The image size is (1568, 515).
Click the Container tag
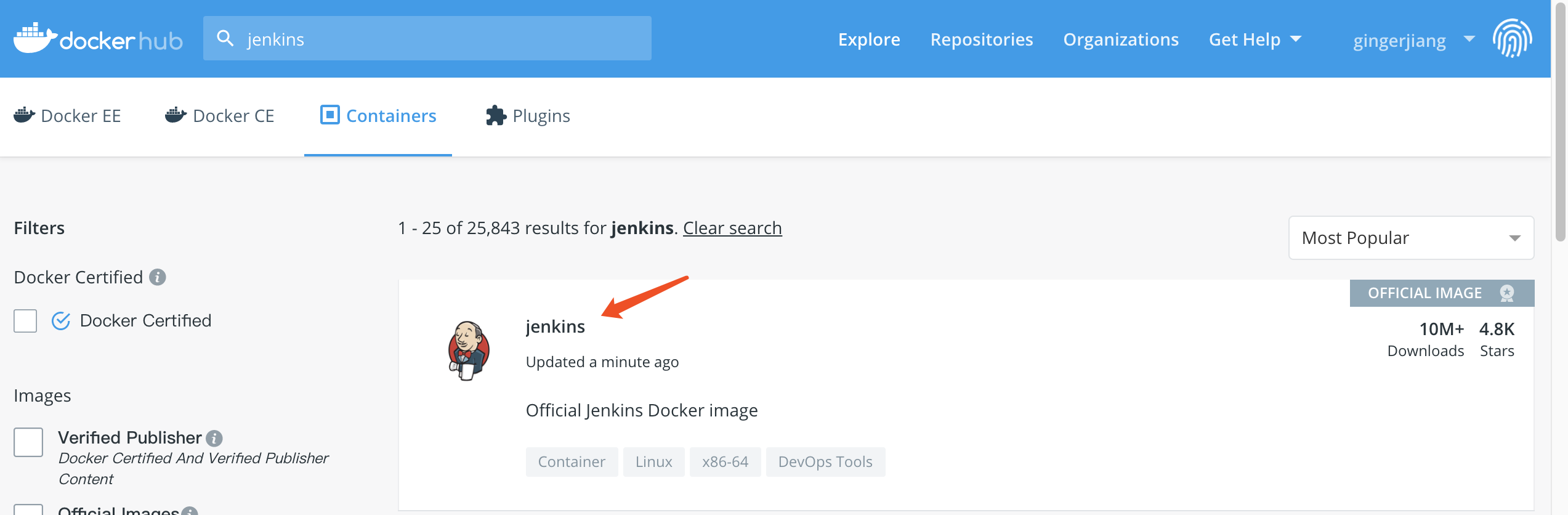pyautogui.click(x=572, y=462)
